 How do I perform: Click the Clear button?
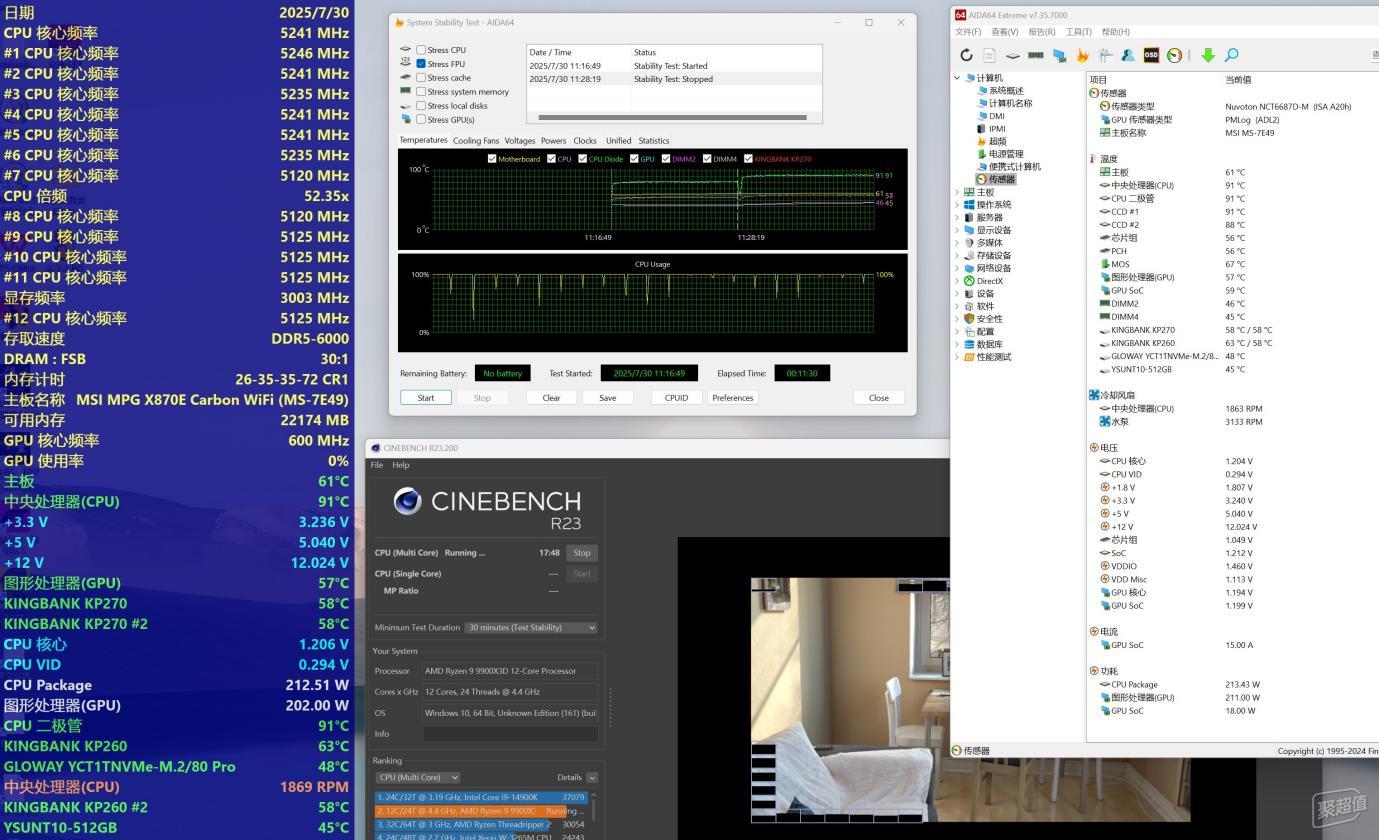click(x=551, y=398)
